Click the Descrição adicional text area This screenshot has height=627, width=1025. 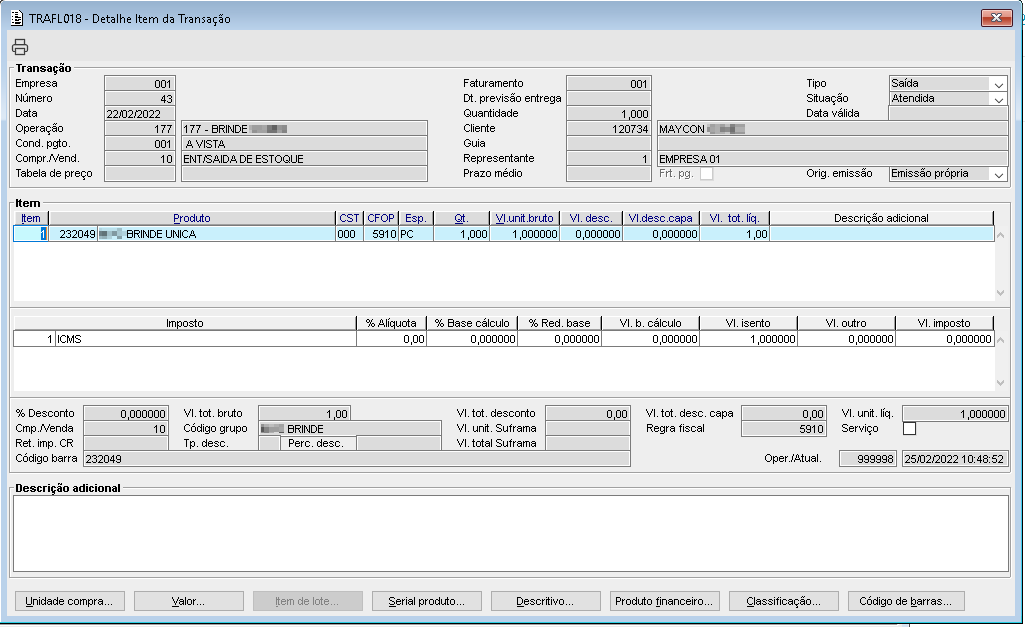(x=511, y=534)
